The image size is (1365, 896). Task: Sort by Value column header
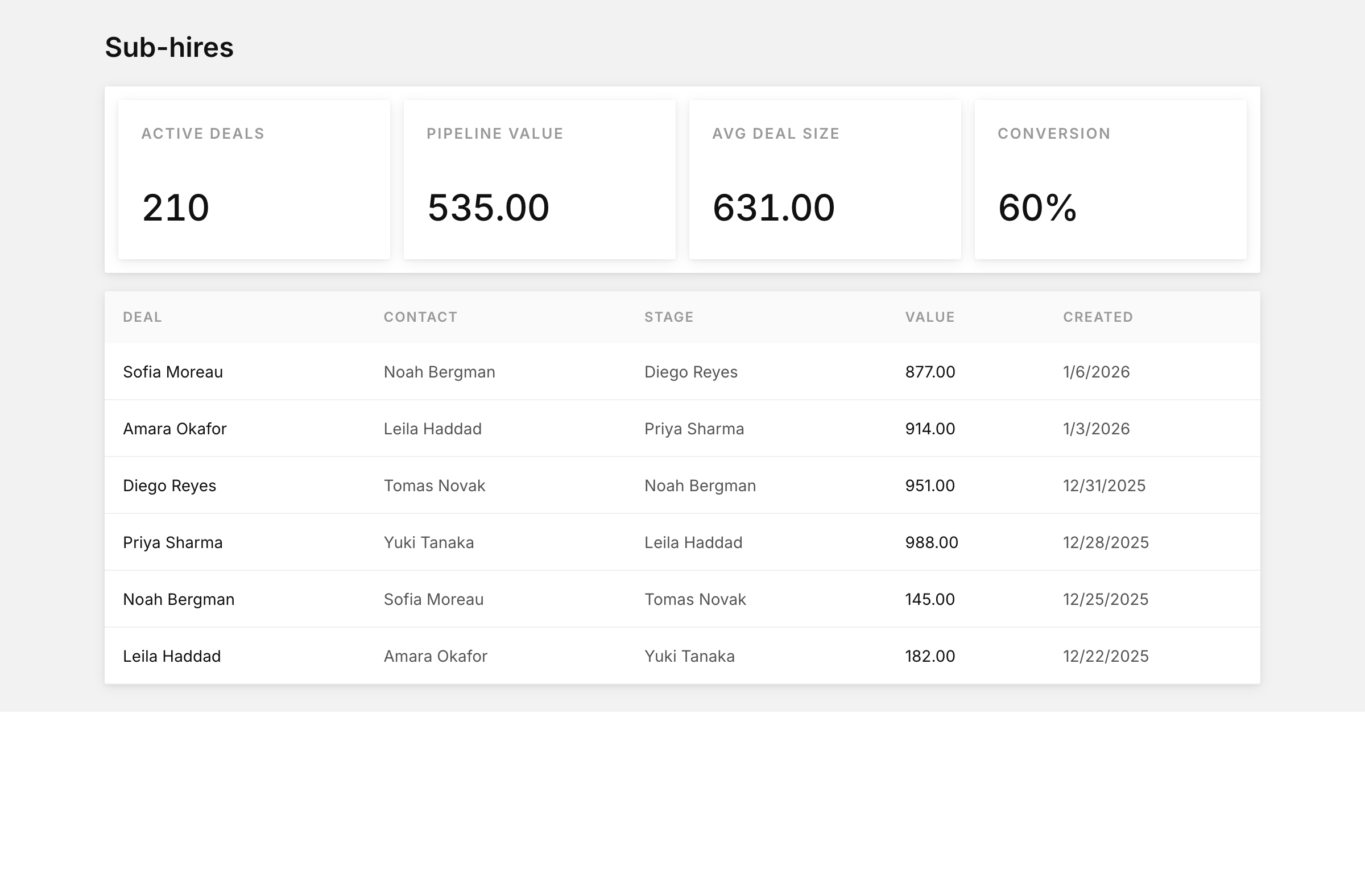point(930,317)
